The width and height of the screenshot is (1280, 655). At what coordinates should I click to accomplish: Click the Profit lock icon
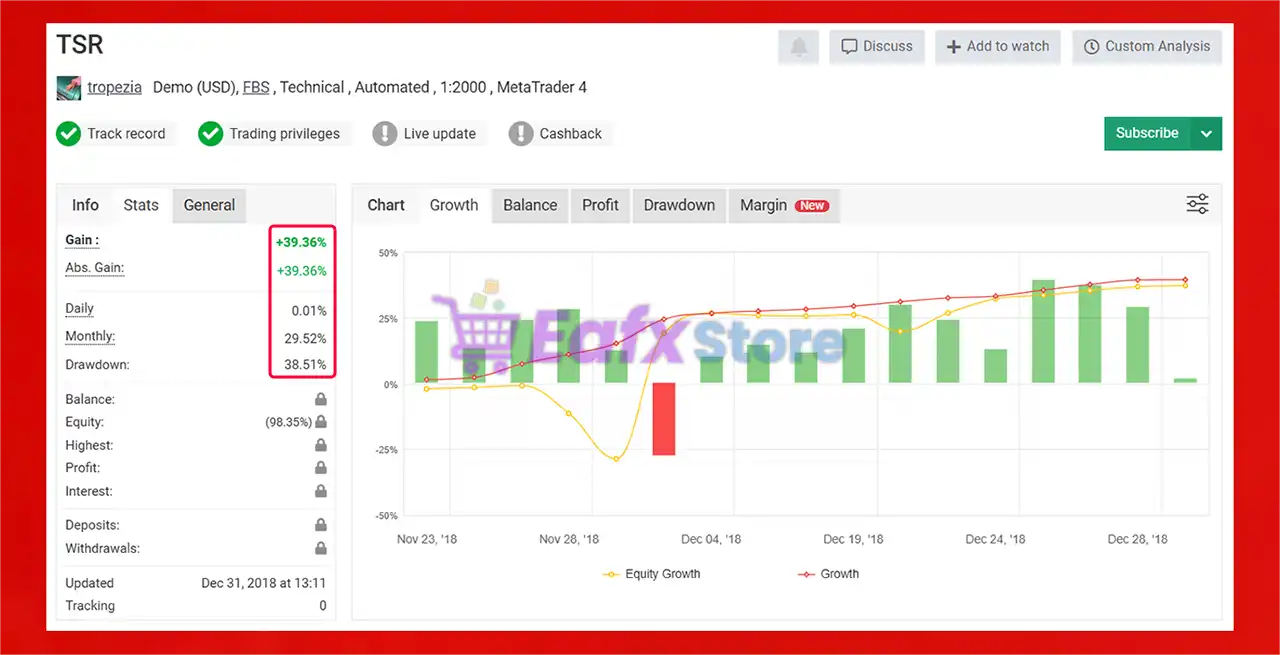click(x=320, y=468)
